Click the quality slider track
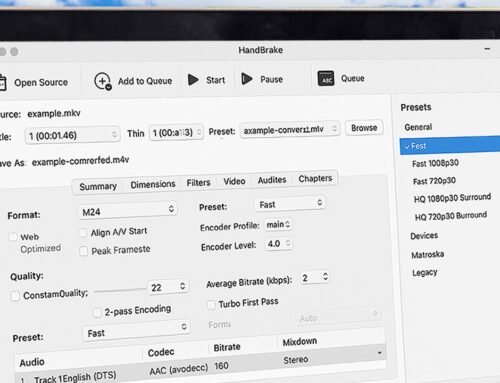500x383 pixels. click(120, 290)
